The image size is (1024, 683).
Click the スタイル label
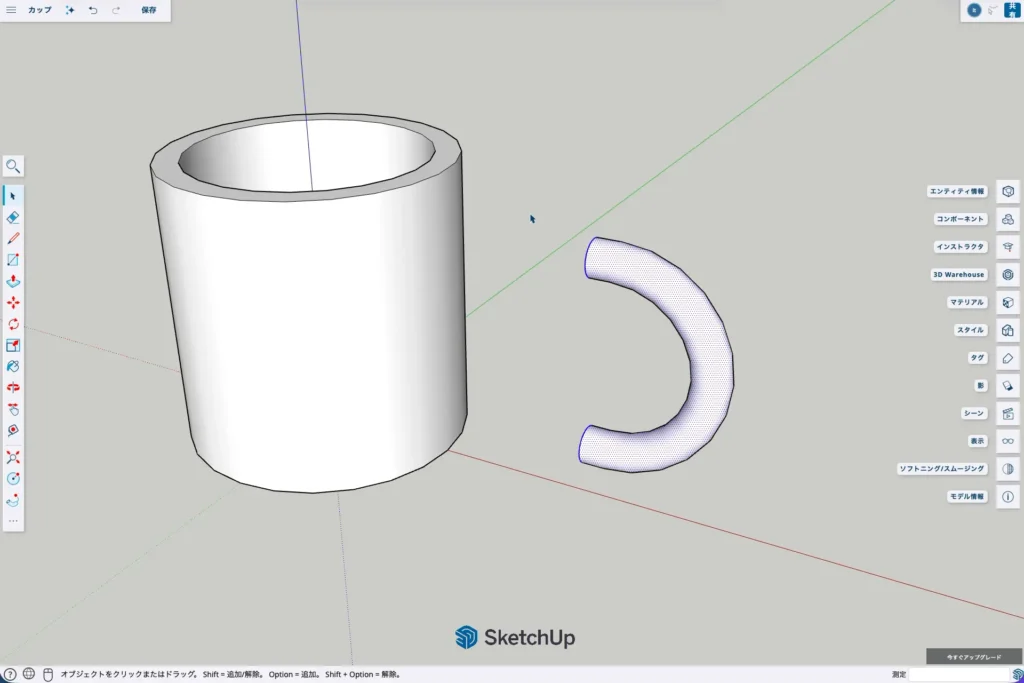970,330
